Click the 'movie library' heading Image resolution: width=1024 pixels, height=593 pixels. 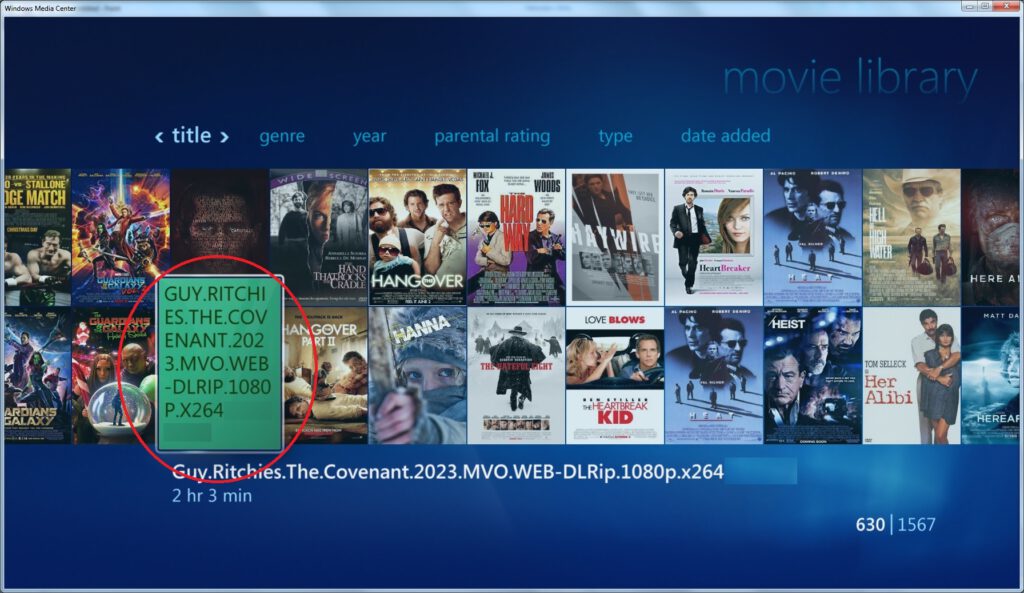click(850, 78)
